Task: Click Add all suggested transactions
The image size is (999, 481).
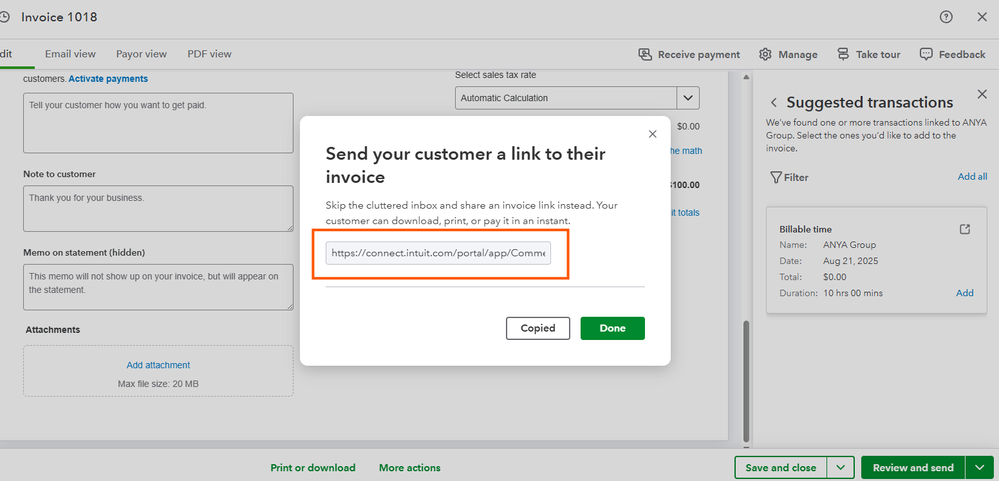Action: (x=972, y=176)
